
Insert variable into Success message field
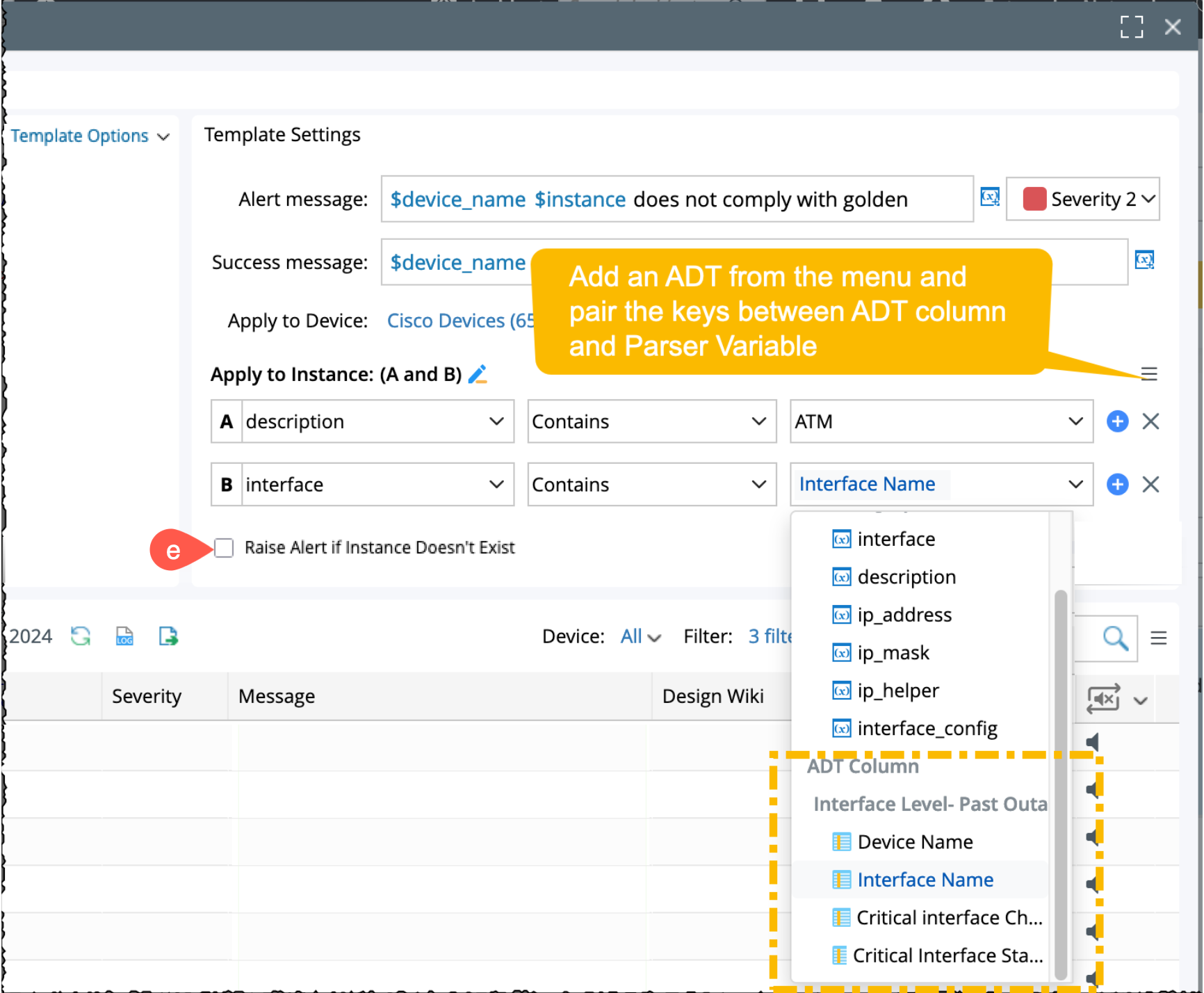[x=1144, y=261]
